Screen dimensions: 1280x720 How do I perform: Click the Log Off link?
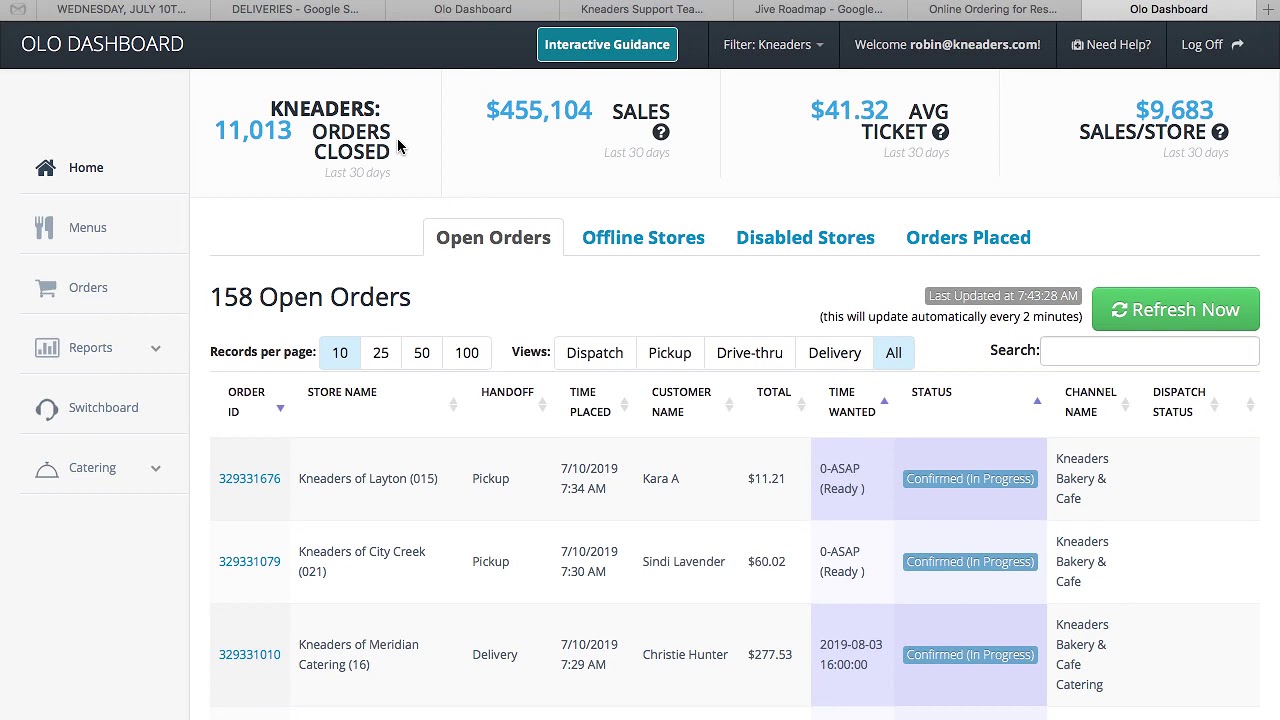(1212, 45)
